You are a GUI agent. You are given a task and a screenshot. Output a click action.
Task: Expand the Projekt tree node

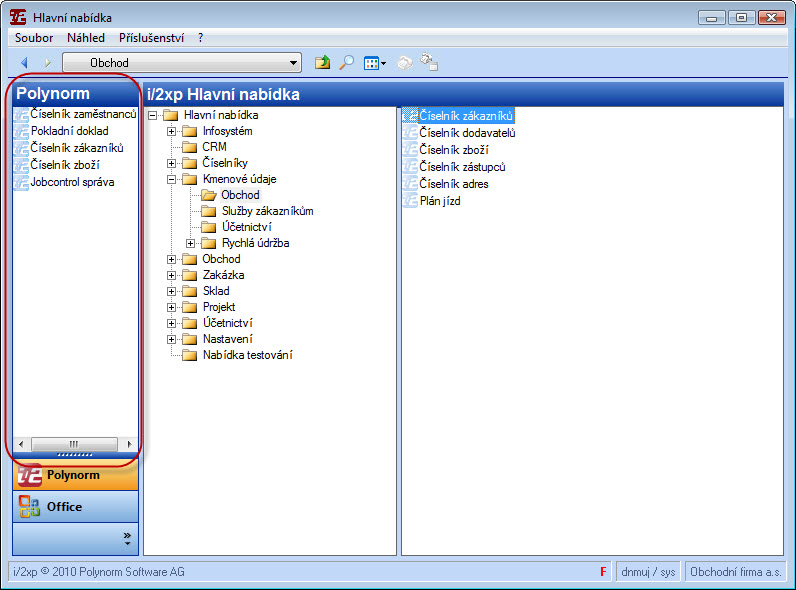(172, 308)
